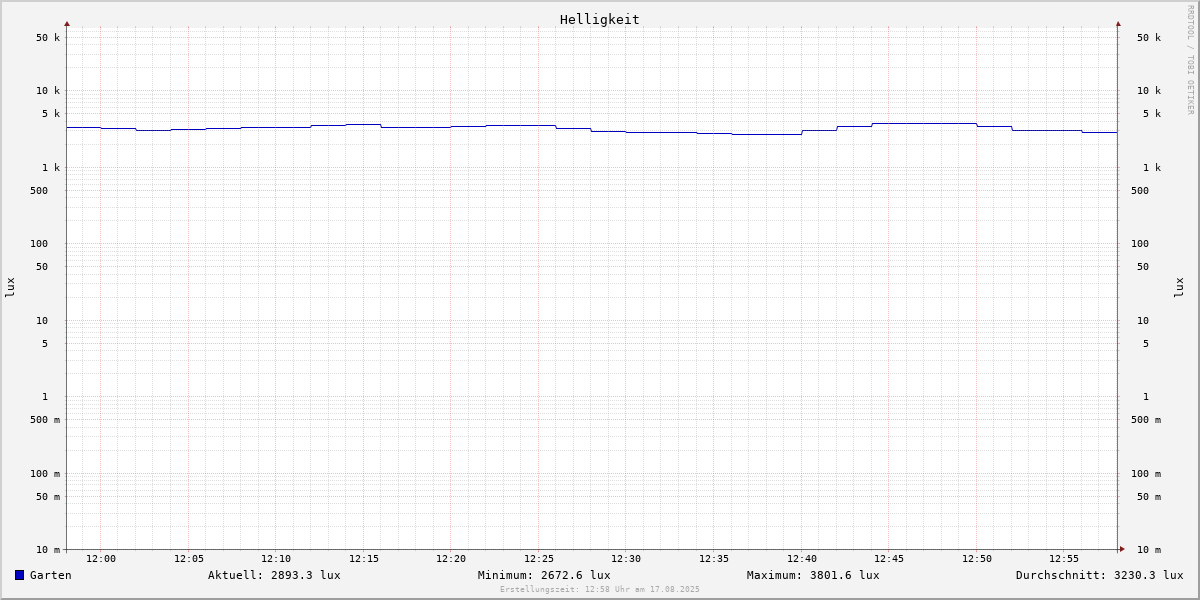1200x600 pixels.
Task: Click the 1 k label on left axis
Action: (x=51, y=168)
